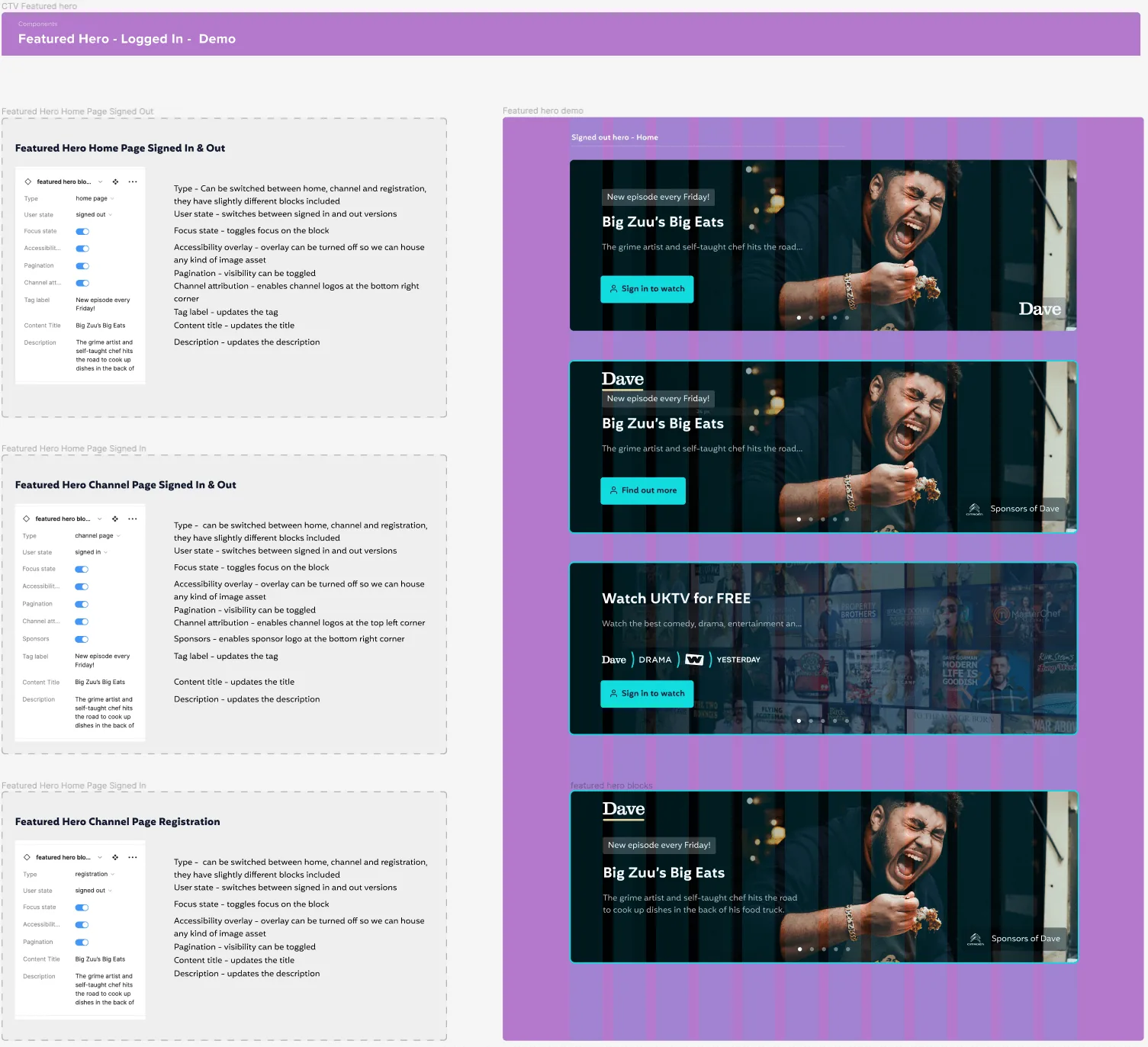Click Sign in to watch on Big Zuu hero
This screenshot has width=1148, height=1047.
coord(647,289)
